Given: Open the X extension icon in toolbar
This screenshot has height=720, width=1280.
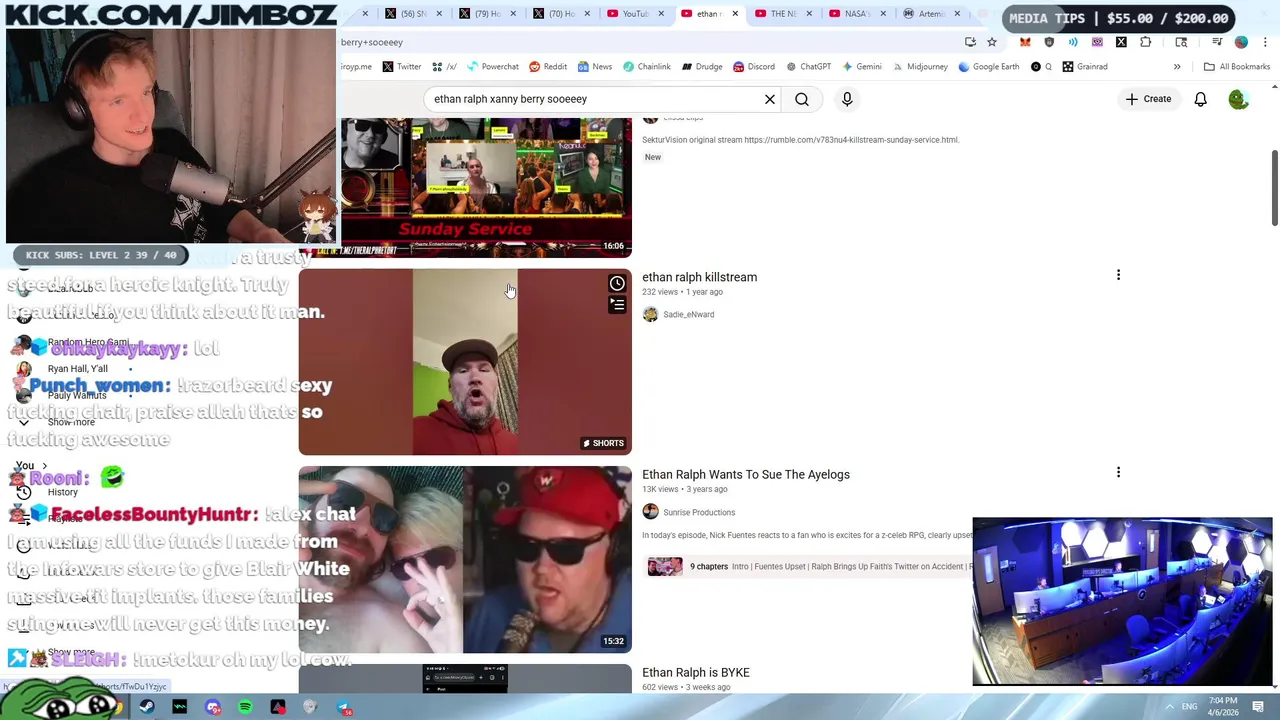Looking at the screenshot, I should click(1121, 42).
